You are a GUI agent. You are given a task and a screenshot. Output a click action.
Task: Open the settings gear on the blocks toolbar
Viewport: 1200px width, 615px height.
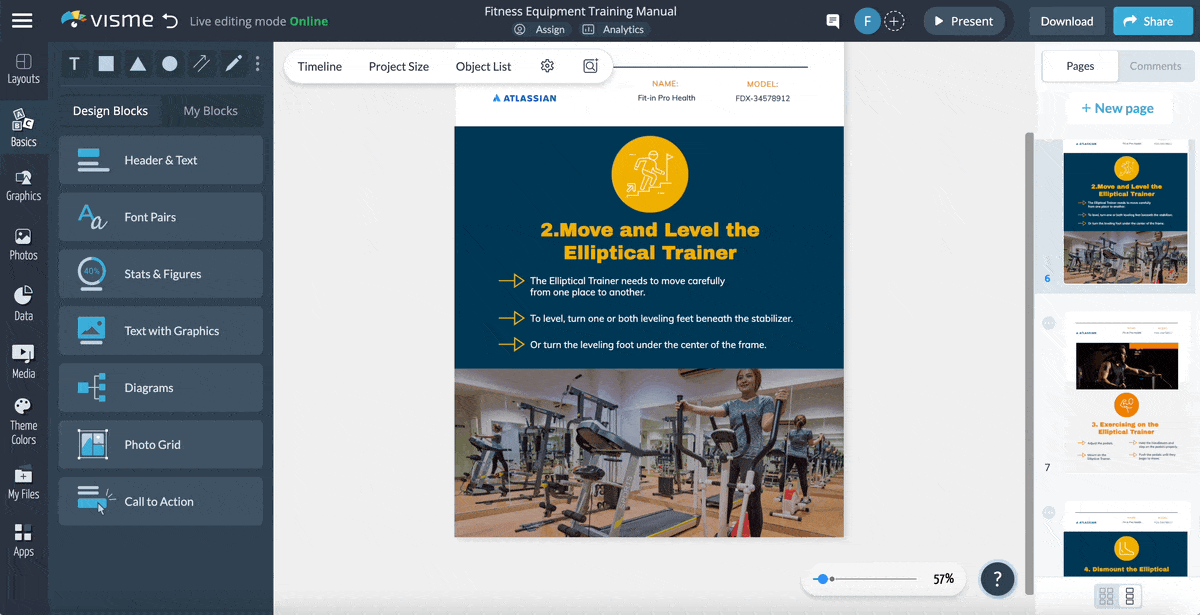tap(547, 65)
